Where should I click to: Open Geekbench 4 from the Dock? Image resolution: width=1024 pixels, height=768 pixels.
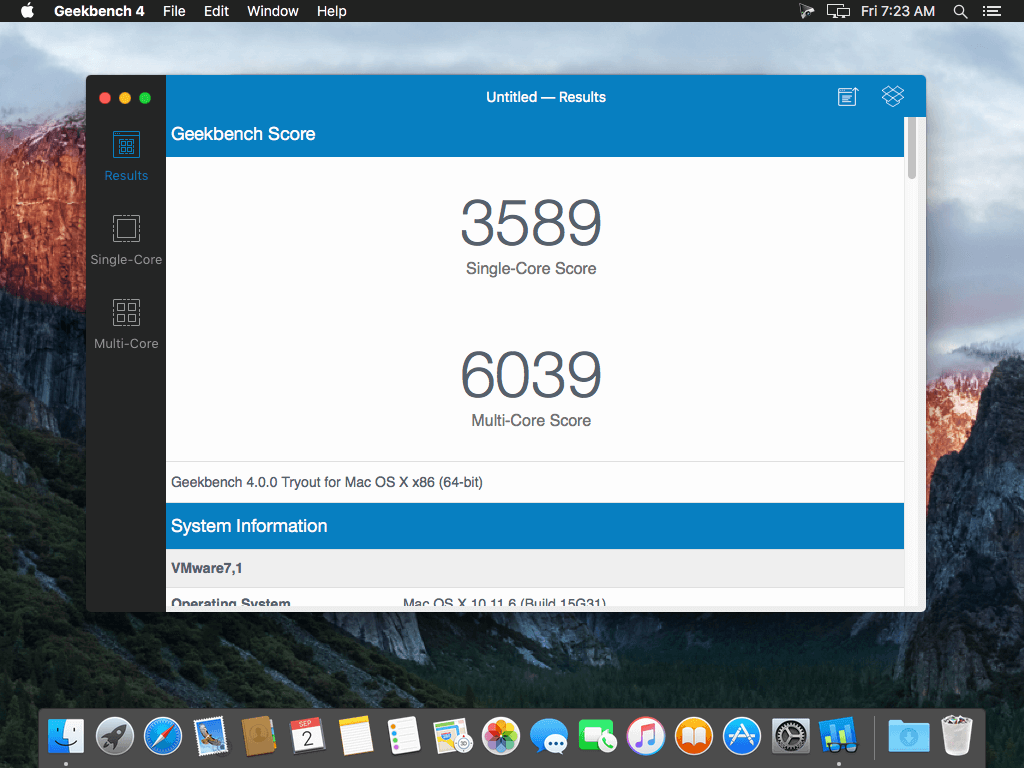[x=837, y=736]
